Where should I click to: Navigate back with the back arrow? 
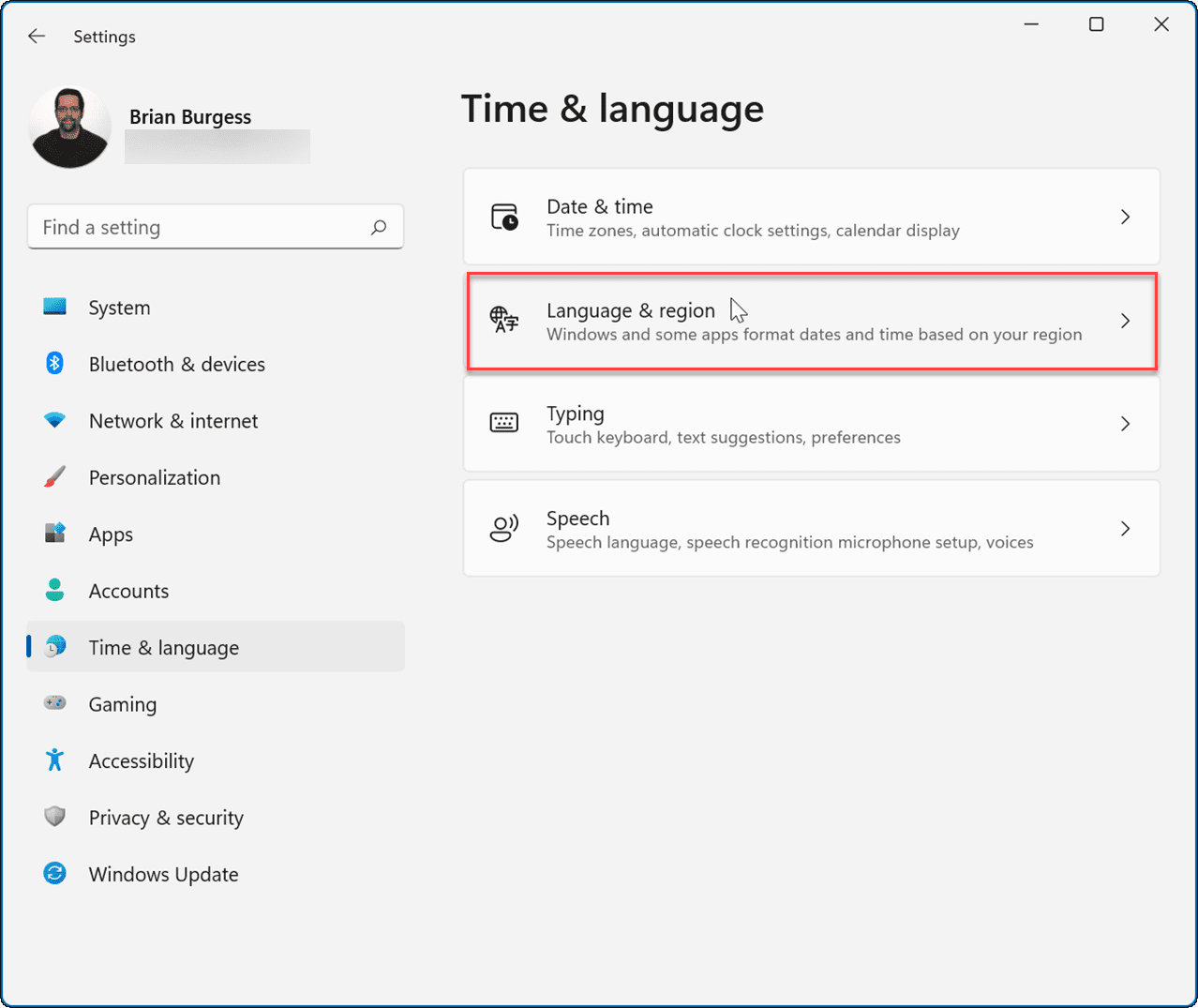point(37,37)
